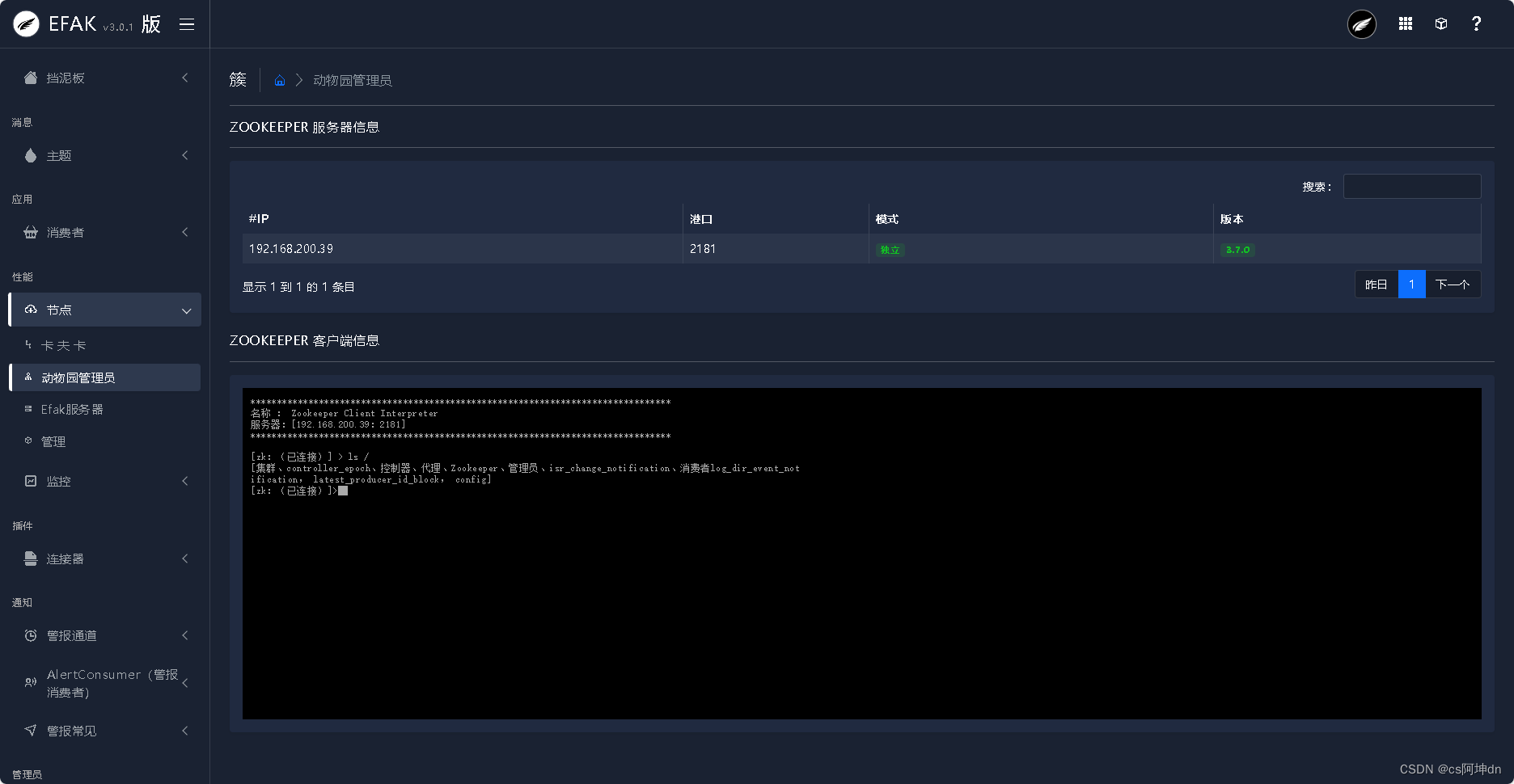Image resolution: width=1514 pixels, height=784 pixels.
Task: Open the help question mark icon
Action: (1477, 23)
